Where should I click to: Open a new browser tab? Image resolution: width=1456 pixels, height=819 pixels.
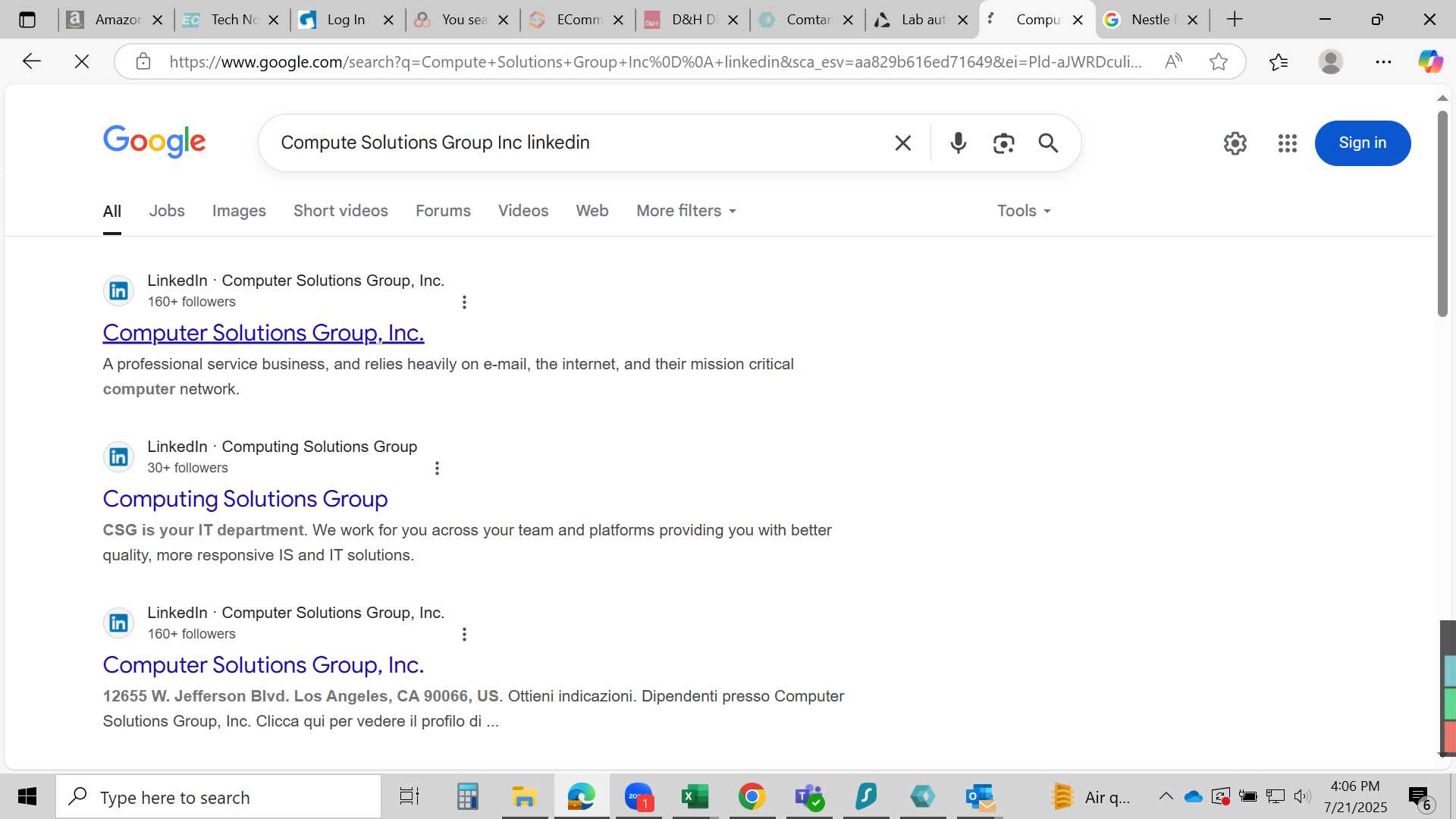[1235, 20]
